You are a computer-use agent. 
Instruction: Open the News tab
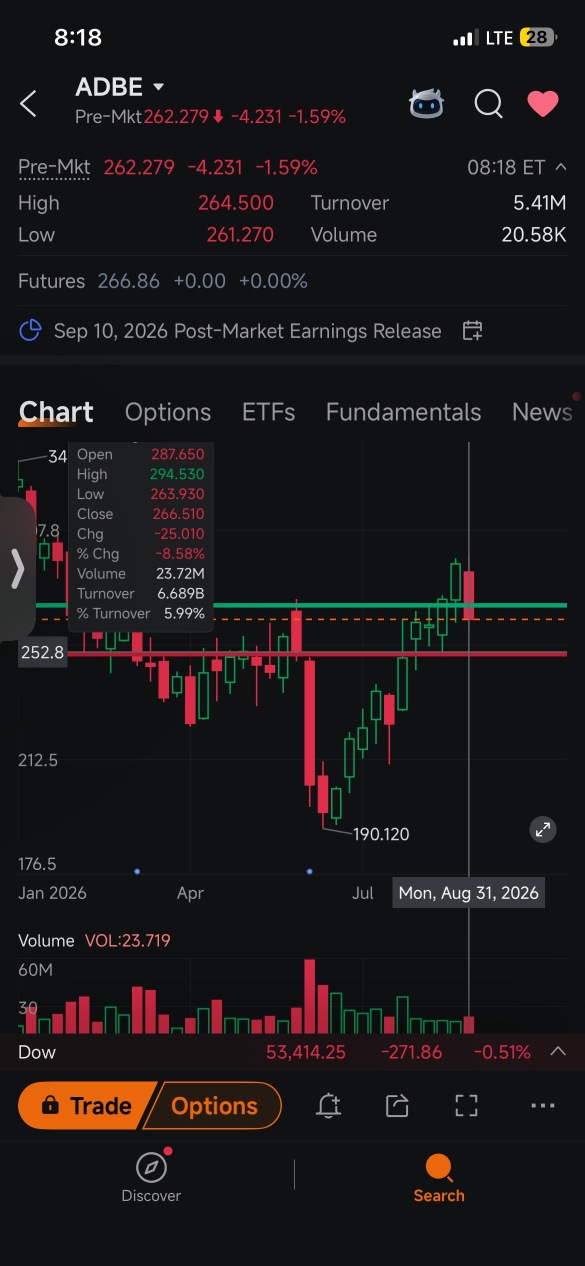(x=542, y=412)
